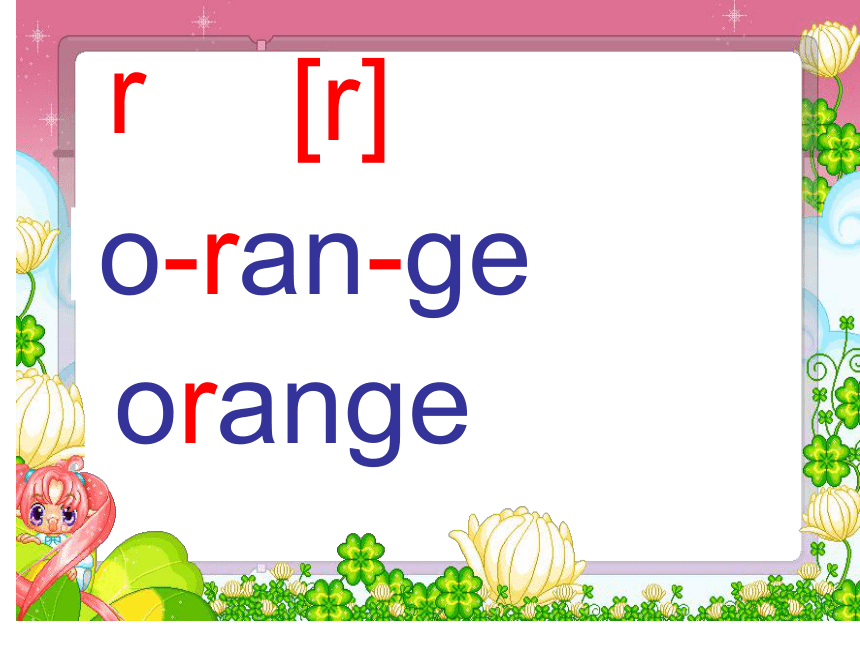Click the red letter r at top

pyautogui.click(x=129, y=103)
